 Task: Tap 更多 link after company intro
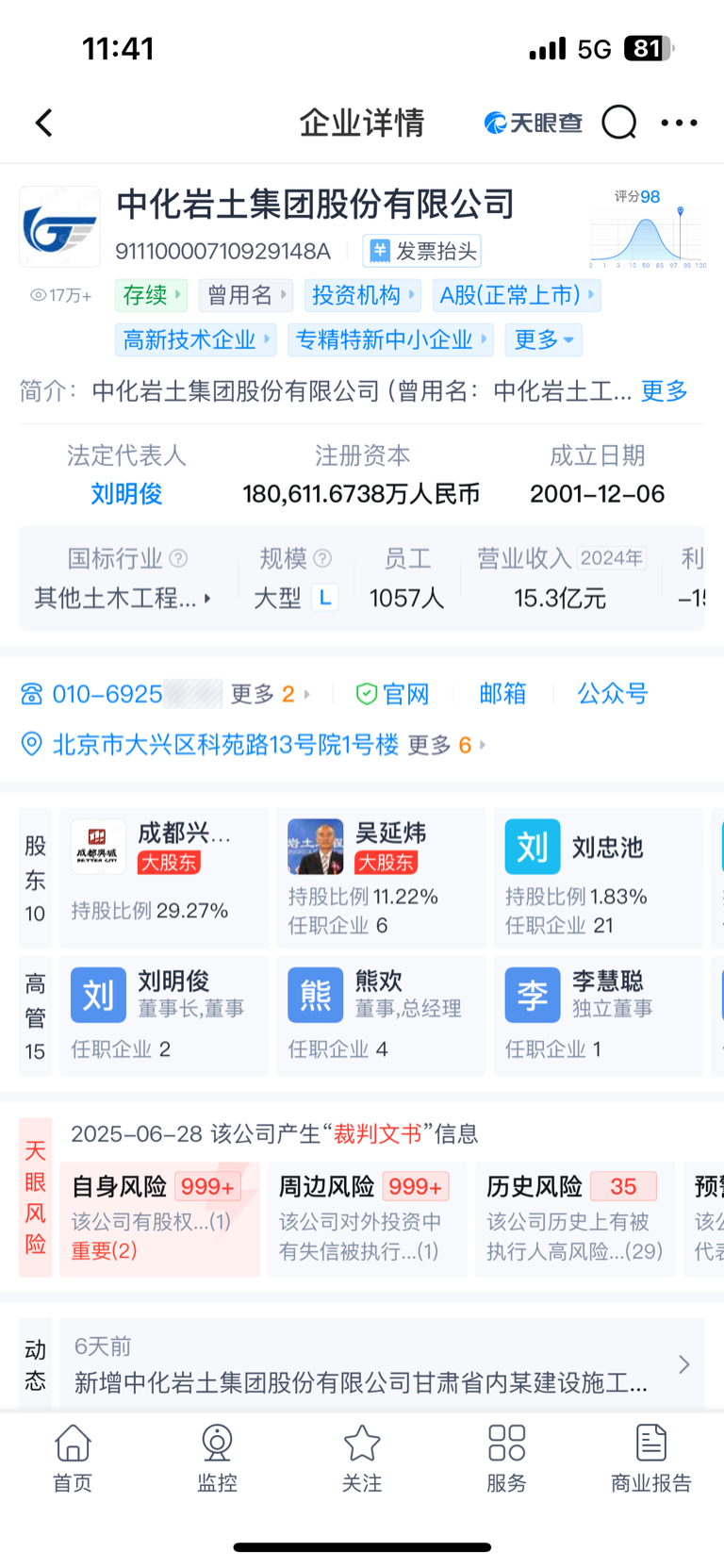pos(664,391)
